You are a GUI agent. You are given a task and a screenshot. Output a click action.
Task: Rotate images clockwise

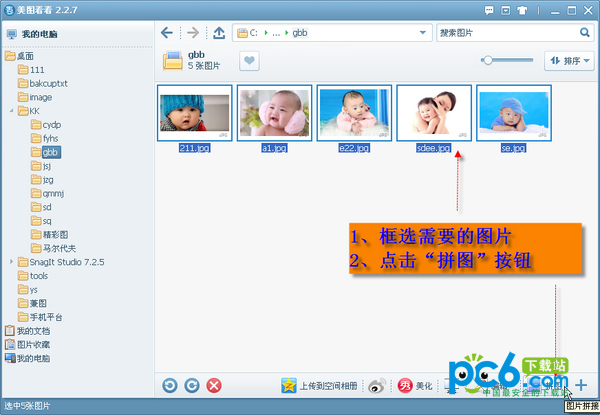click(190, 385)
